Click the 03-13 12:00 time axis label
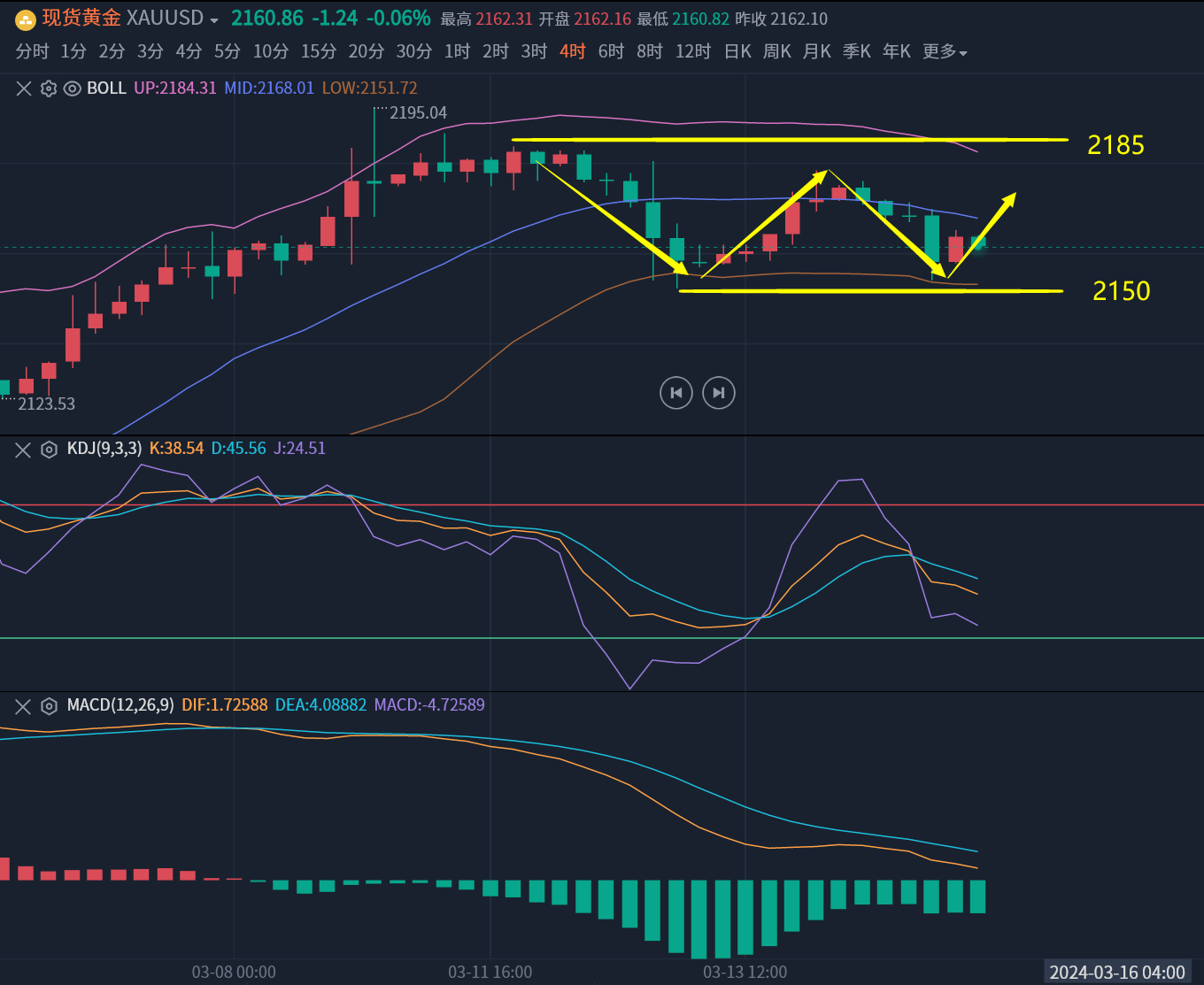 (745, 973)
